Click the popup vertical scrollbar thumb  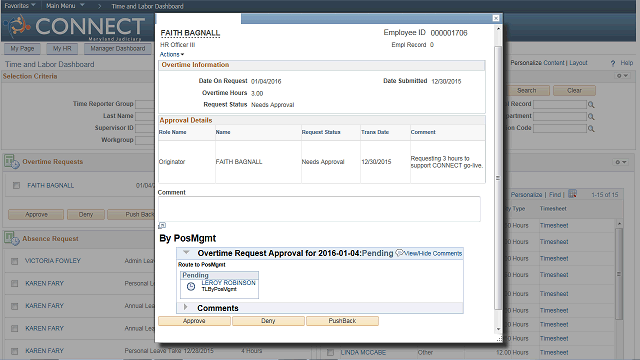(x=498, y=178)
